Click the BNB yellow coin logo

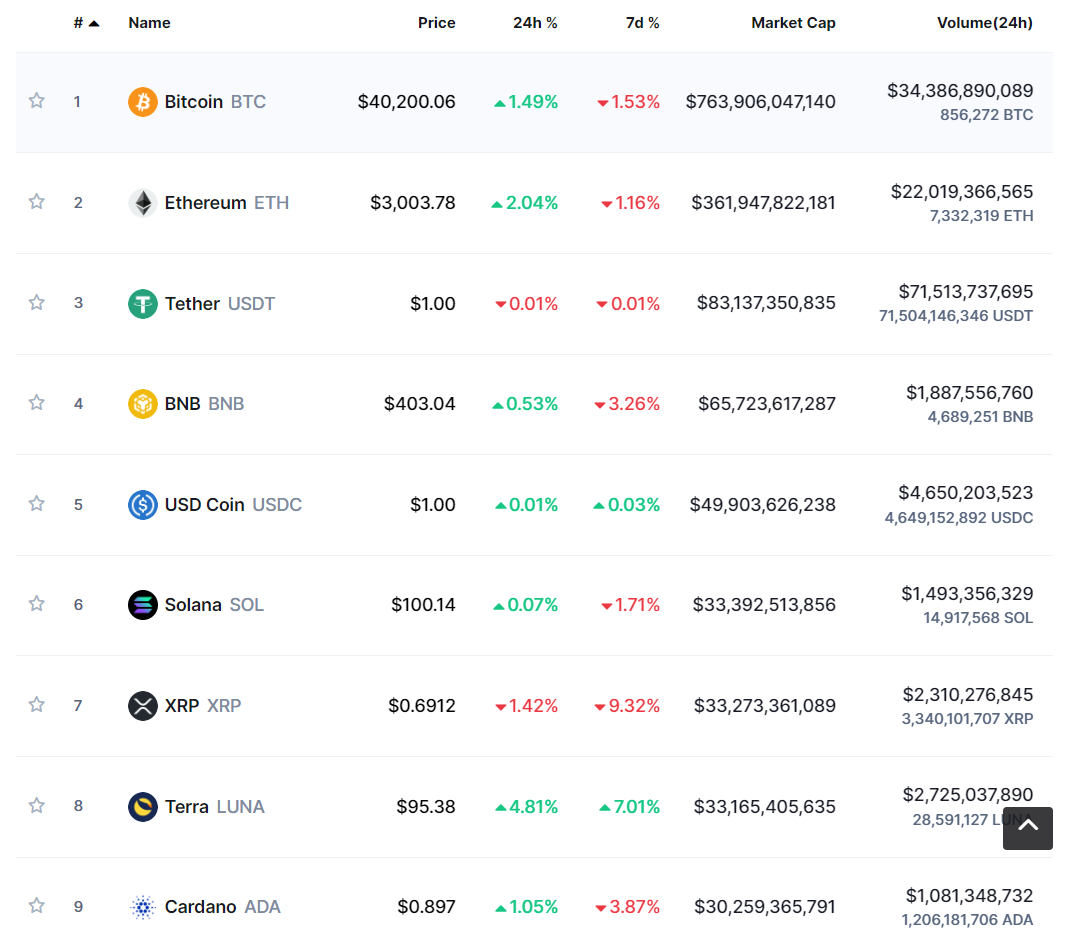[143, 404]
